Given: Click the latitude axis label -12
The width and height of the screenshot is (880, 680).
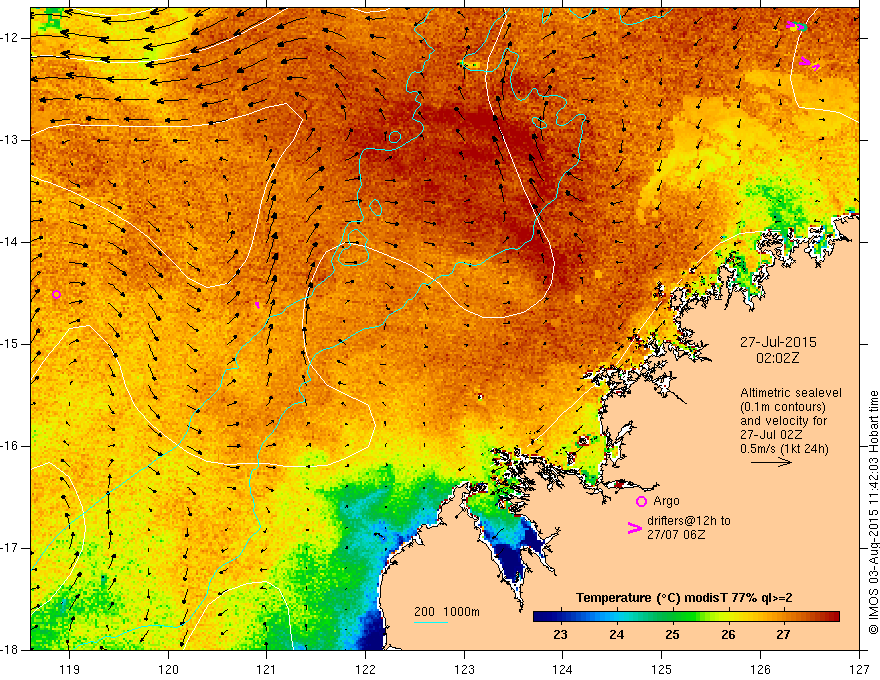Looking at the screenshot, I should click(x=10, y=38).
